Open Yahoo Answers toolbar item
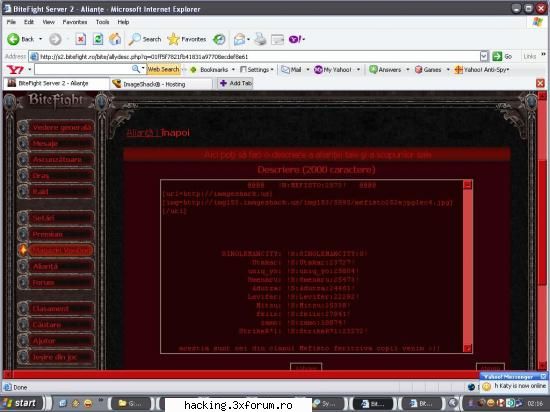550x412 pixels. 385,69
